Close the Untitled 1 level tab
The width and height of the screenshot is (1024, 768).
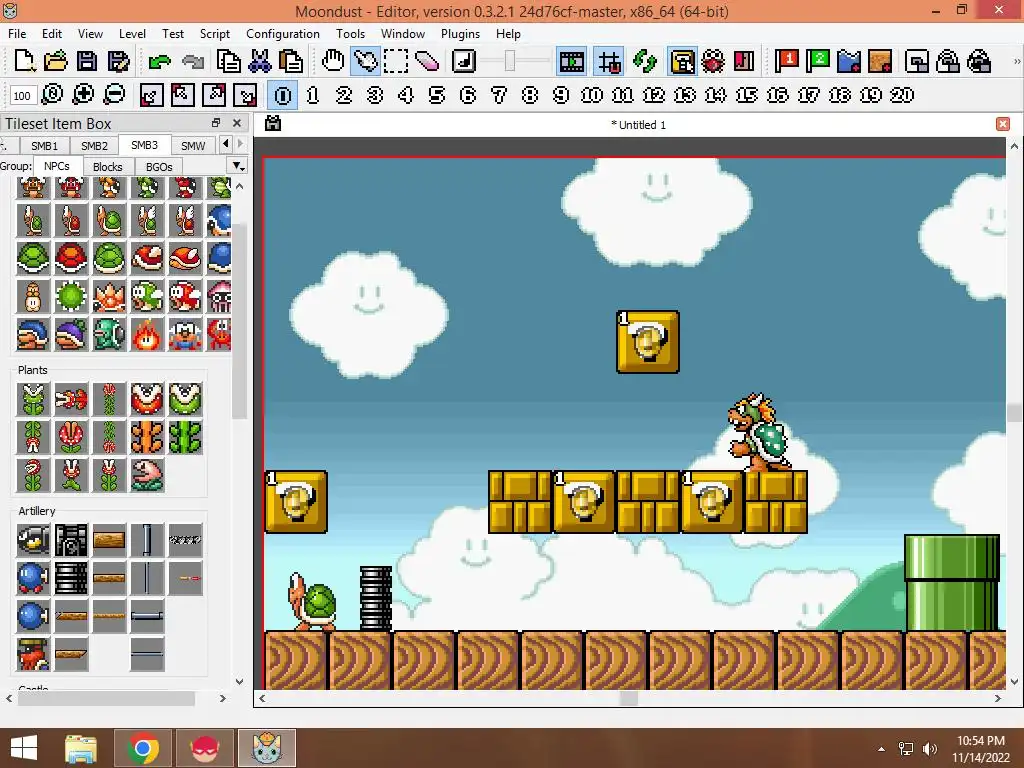[x=1003, y=124]
